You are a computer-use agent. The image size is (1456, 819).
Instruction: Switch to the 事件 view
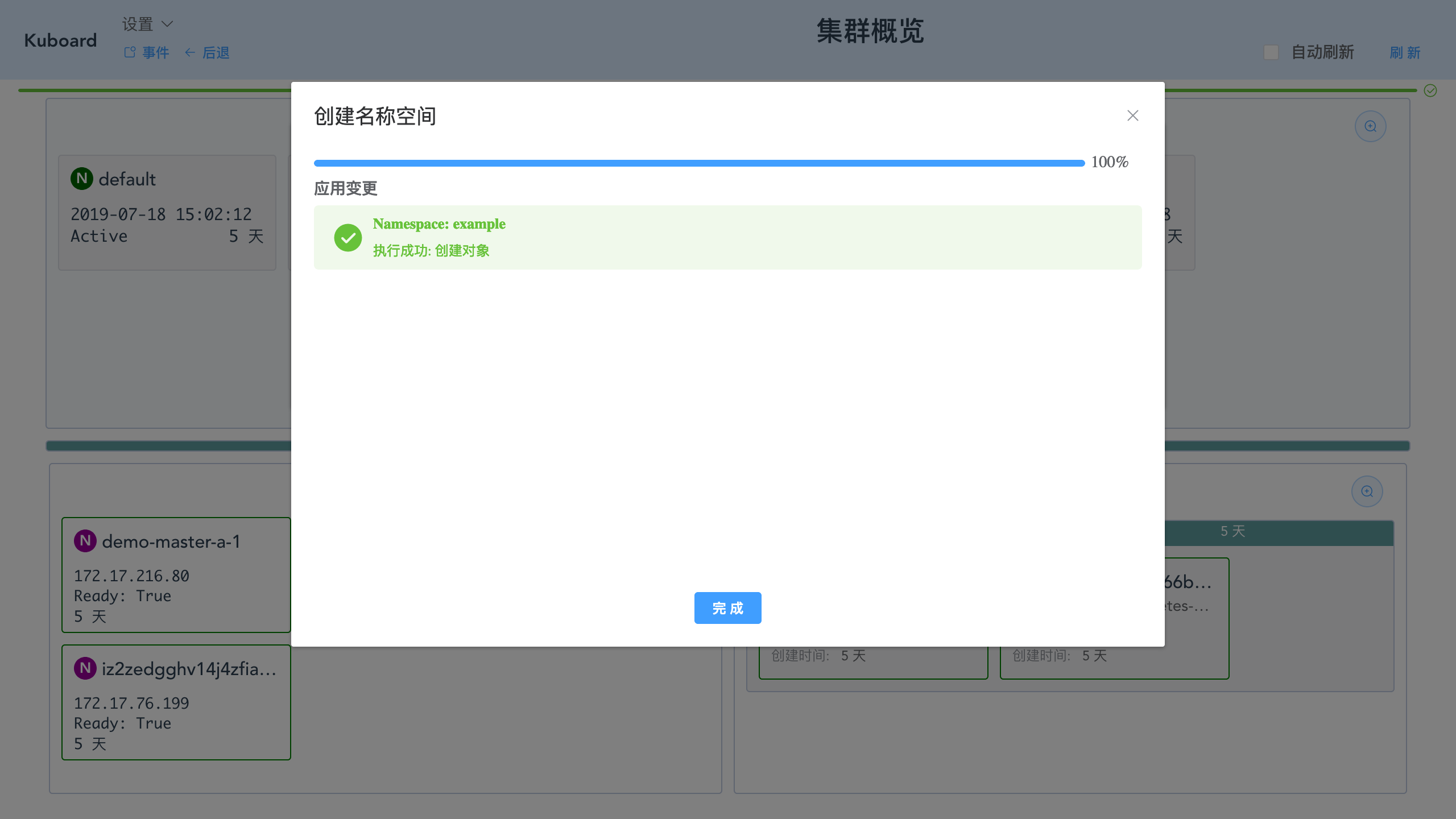(155, 52)
